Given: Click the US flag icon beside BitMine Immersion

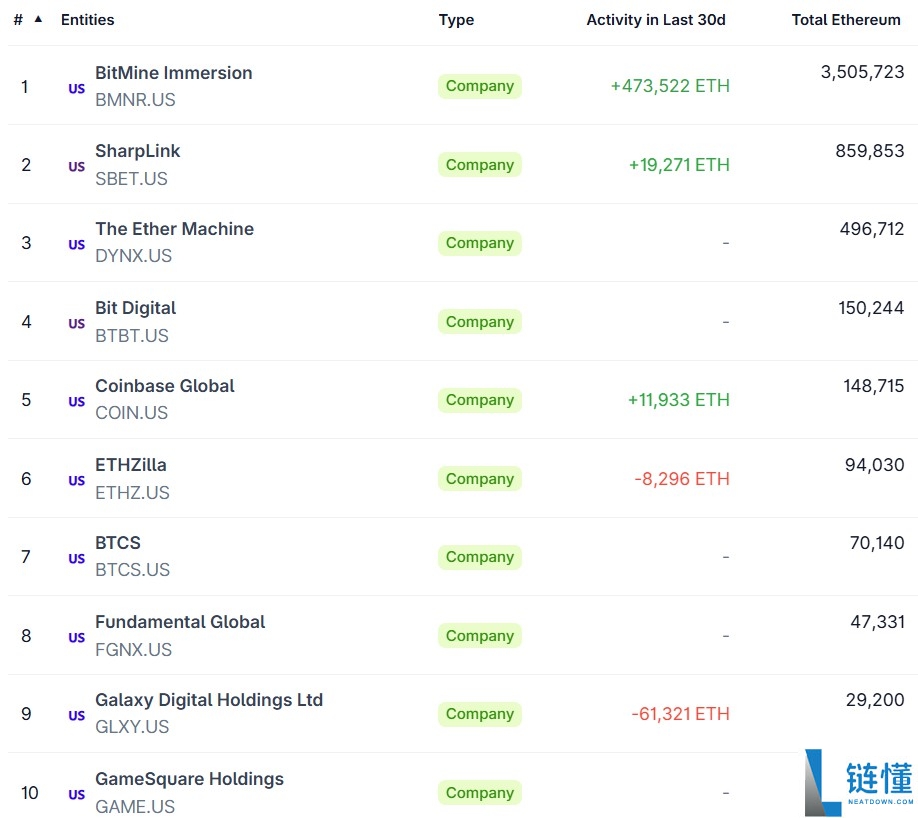Looking at the screenshot, I should [x=76, y=88].
